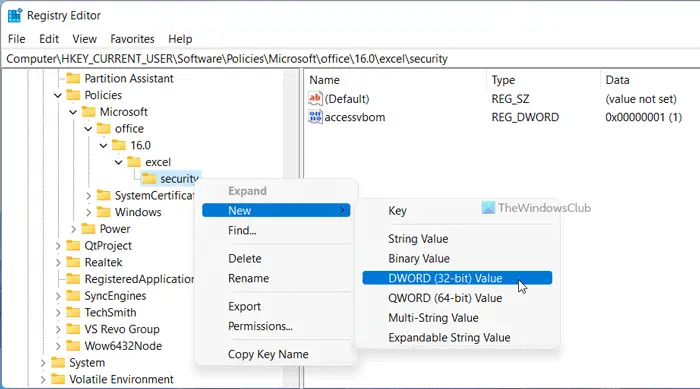
Task: Collapse the Microsoft tree node
Action: coord(73,112)
